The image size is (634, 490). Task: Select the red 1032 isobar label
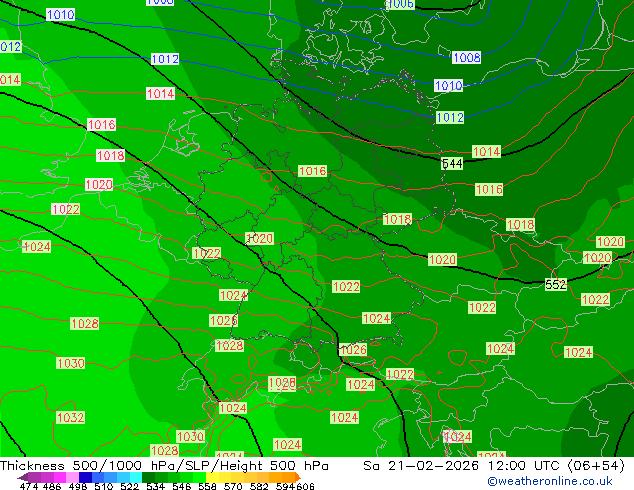[70, 417]
